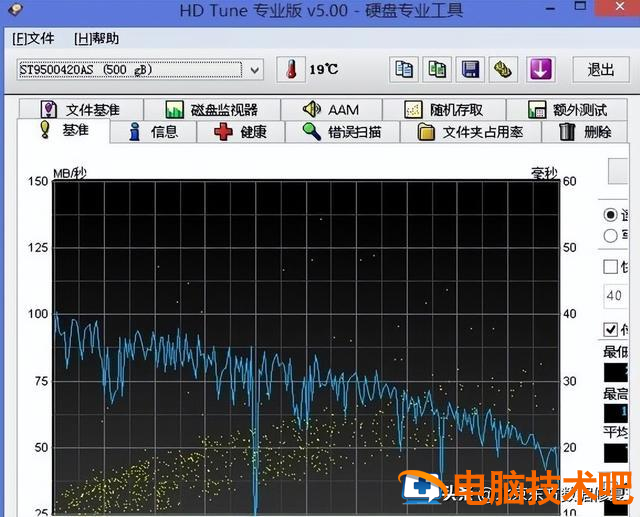Screen dimensions: 640x517
Task: Click the 退出 exit button
Action: [x=601, y=70]
